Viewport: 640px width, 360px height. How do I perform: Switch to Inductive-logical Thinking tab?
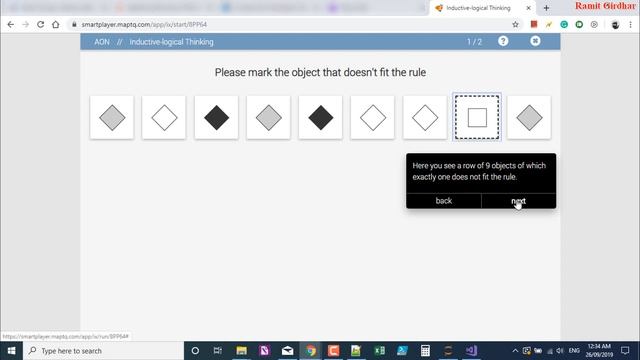coord(478,8)
